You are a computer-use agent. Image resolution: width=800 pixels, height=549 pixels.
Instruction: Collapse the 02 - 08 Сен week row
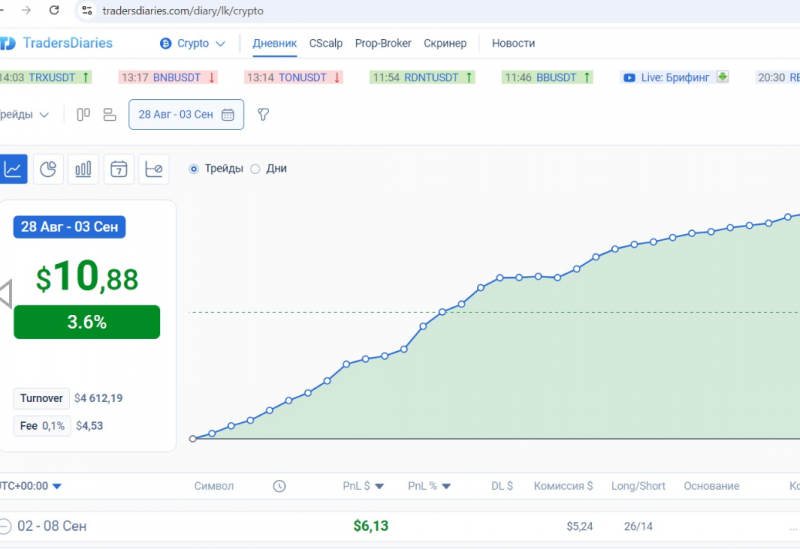[x=5, y=526]
